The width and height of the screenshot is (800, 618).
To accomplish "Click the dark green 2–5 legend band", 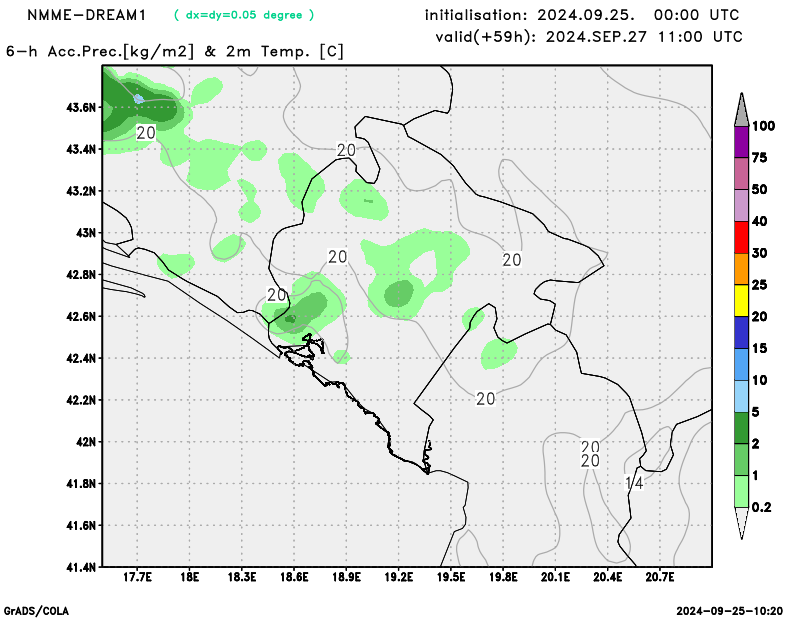I will click(x=741, y=428).
